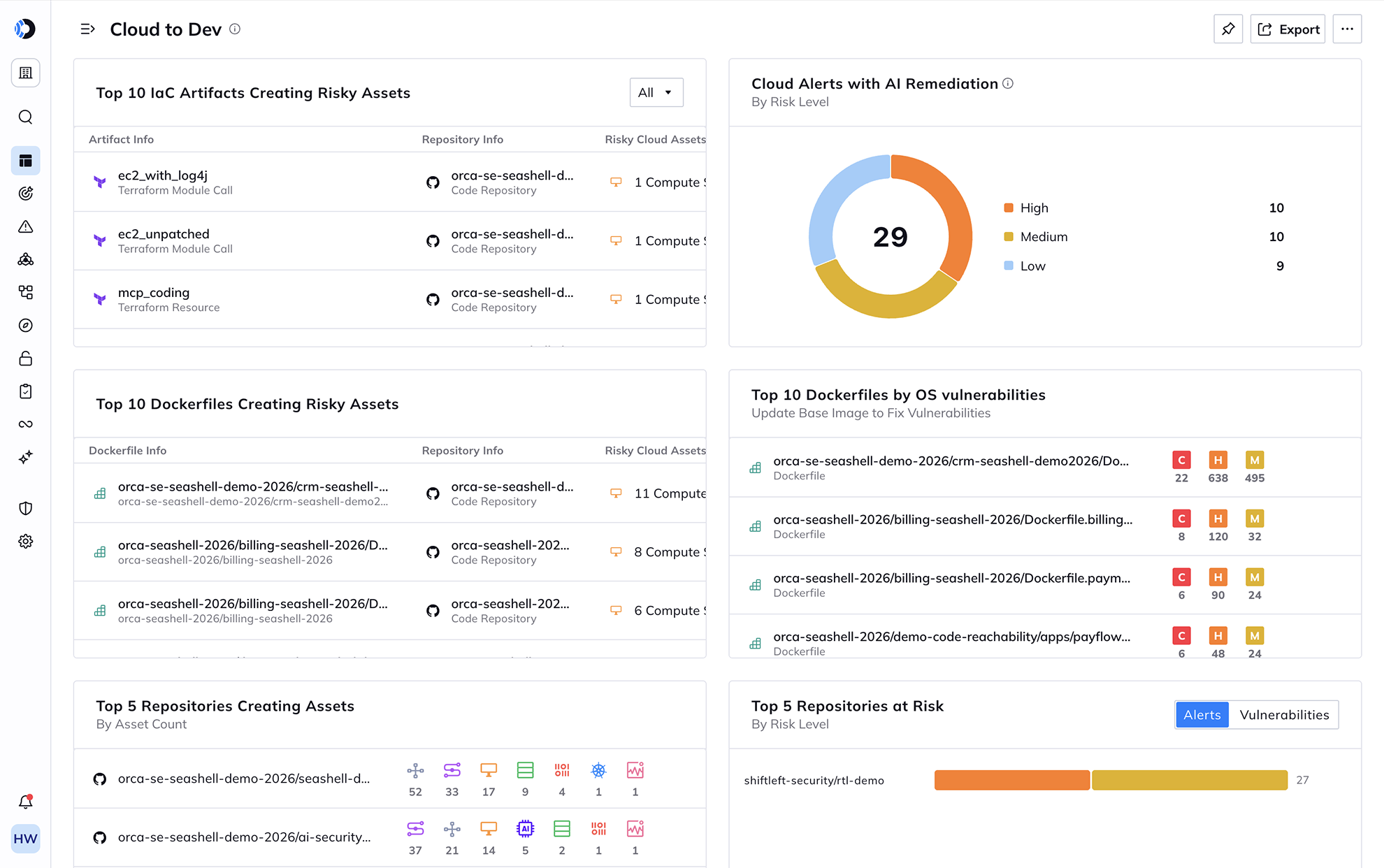
Task: Click the Critical badge showing 8
Action: [1181, 519]
